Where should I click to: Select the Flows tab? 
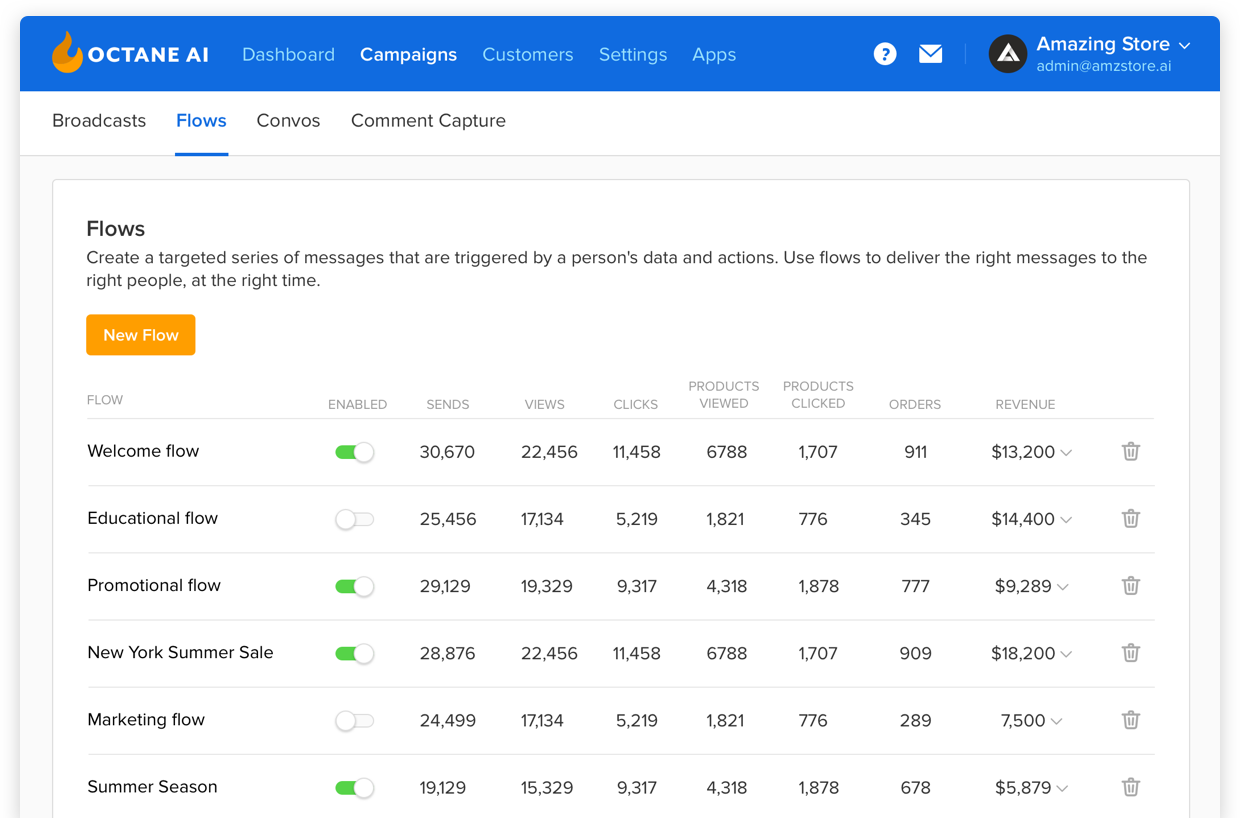pyautogui.click(x=201, y=120)
